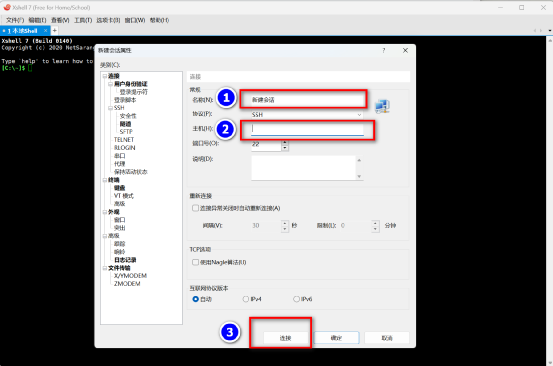Image resolution: width=553 pixels, height=366 pixels.
Task: Decrease the reconnect limit minutes spinner
Action: point(375,229)
